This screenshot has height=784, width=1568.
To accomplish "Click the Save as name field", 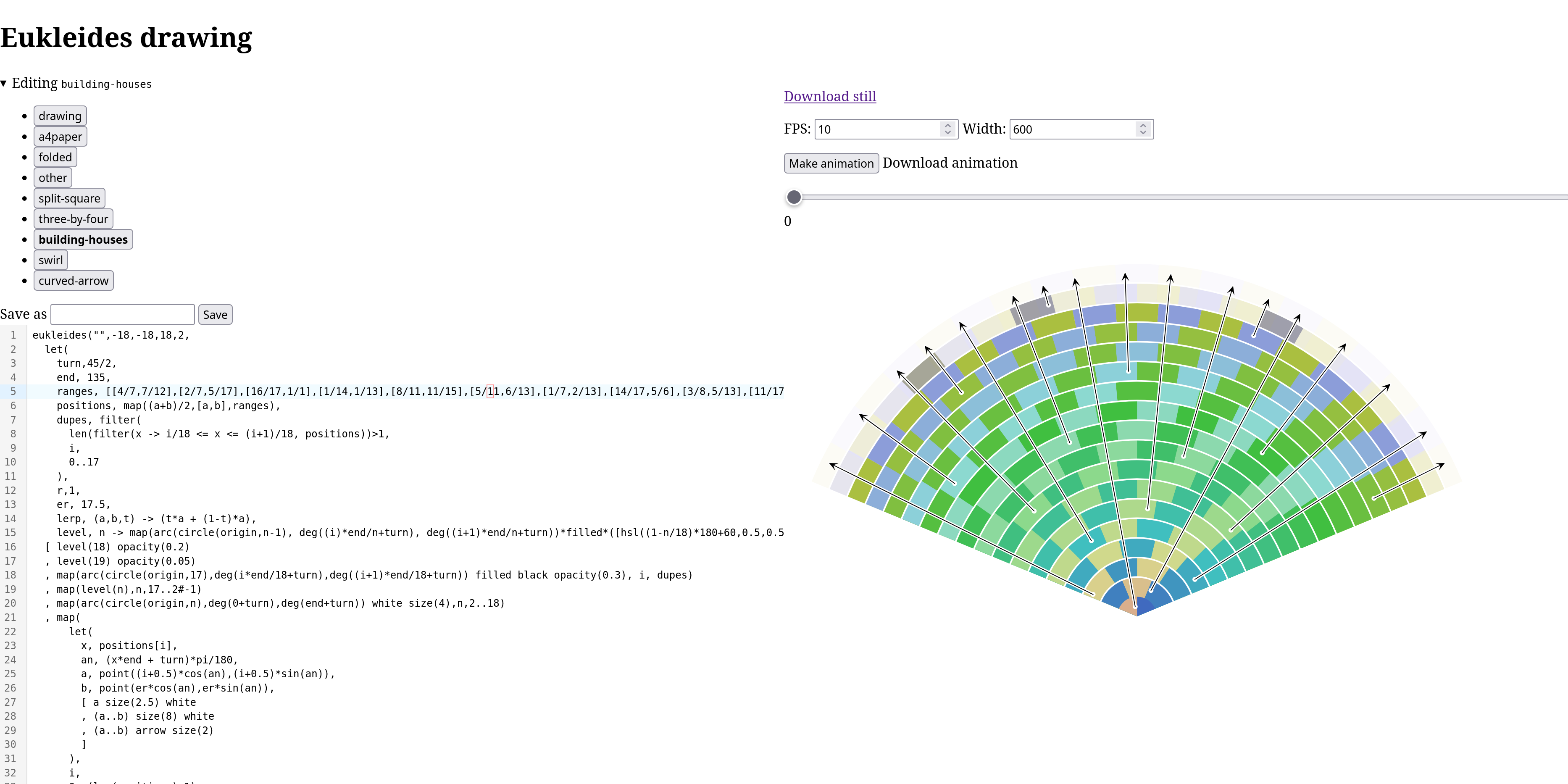I will [122, 315].
